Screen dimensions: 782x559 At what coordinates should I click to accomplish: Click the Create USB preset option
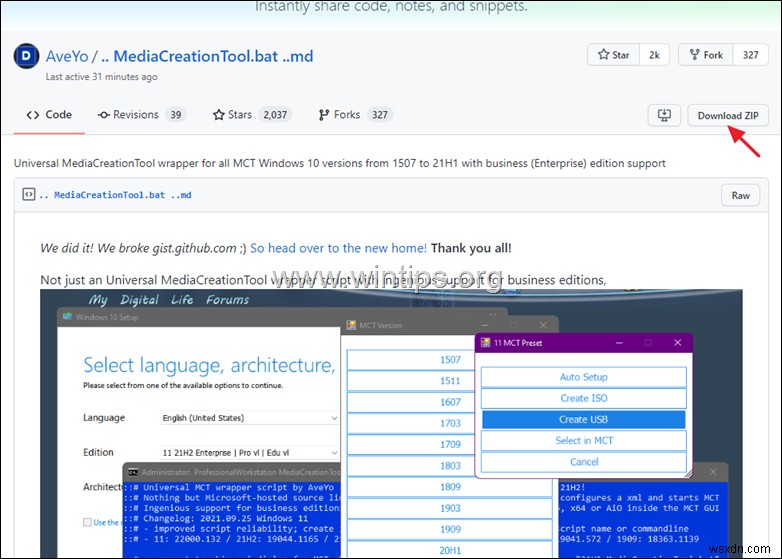(583, 419)
